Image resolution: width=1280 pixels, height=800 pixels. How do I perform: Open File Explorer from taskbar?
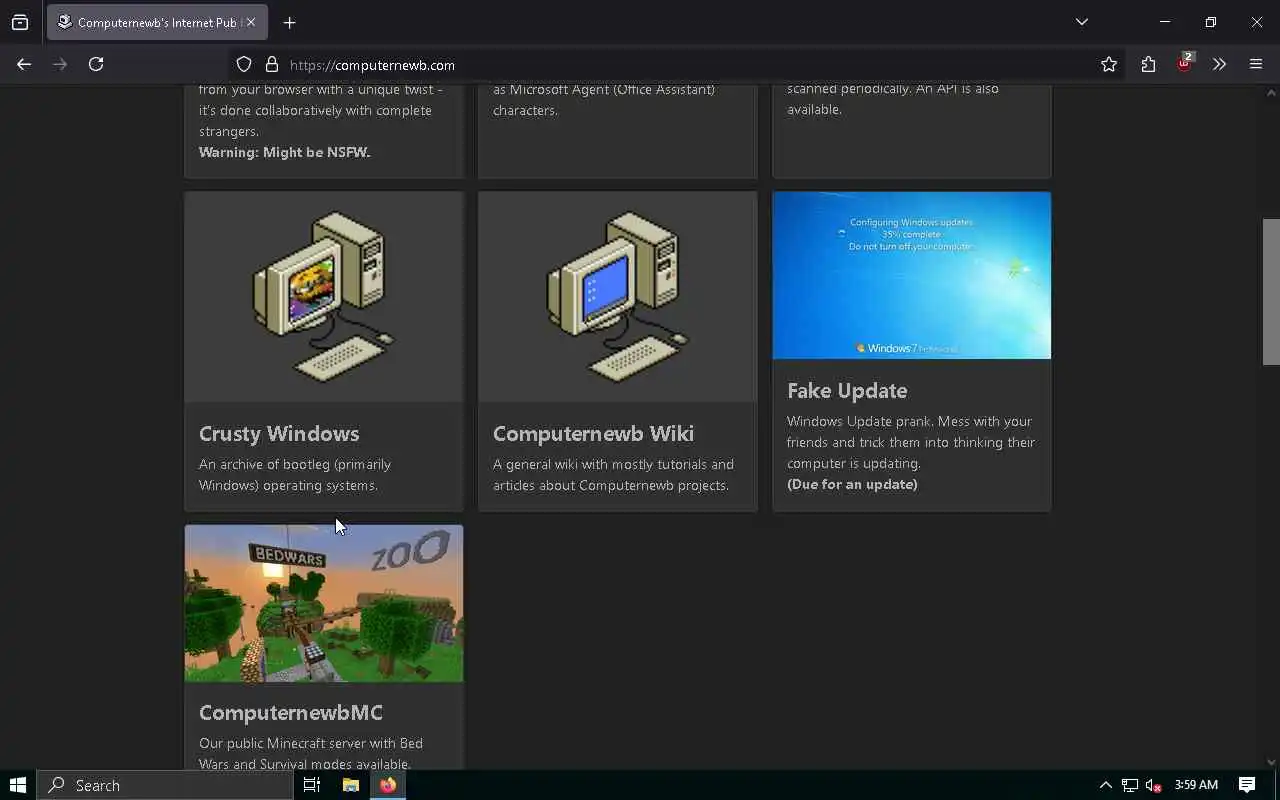click(350, 785)
